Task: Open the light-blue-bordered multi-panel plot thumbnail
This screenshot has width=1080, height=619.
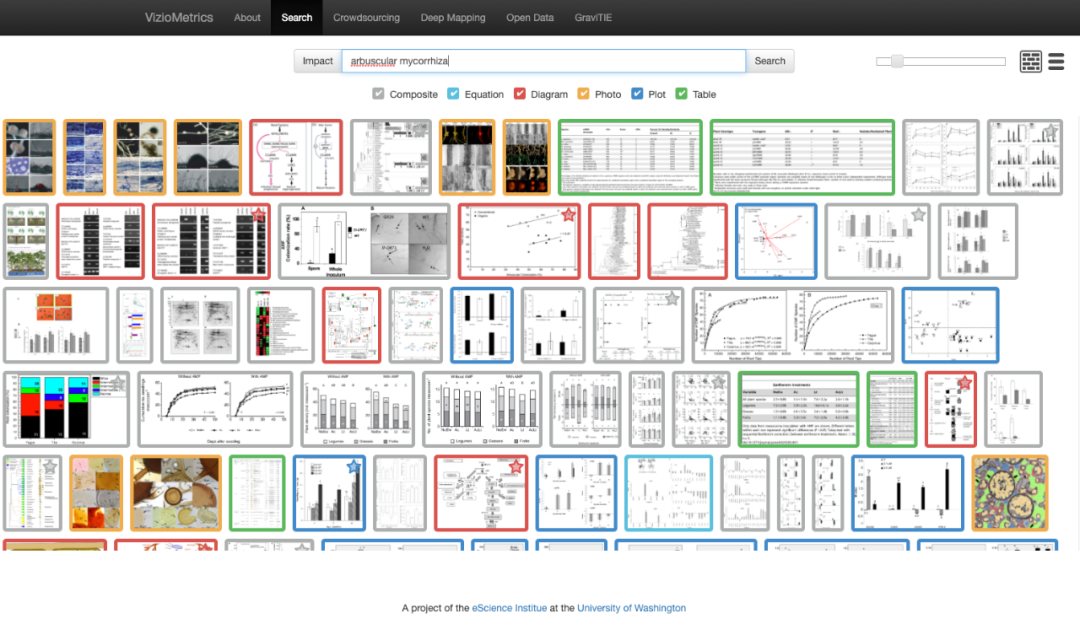Action: 668,493
